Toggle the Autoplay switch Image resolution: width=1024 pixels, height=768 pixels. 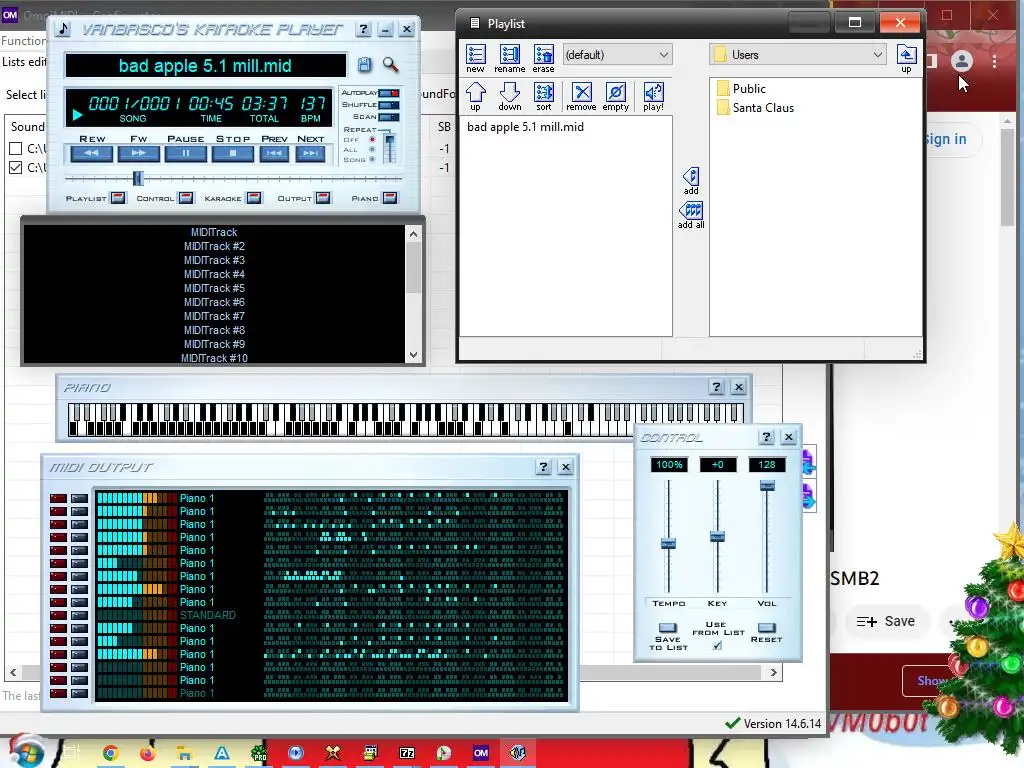pyautogui.click(x=389, y=93)
